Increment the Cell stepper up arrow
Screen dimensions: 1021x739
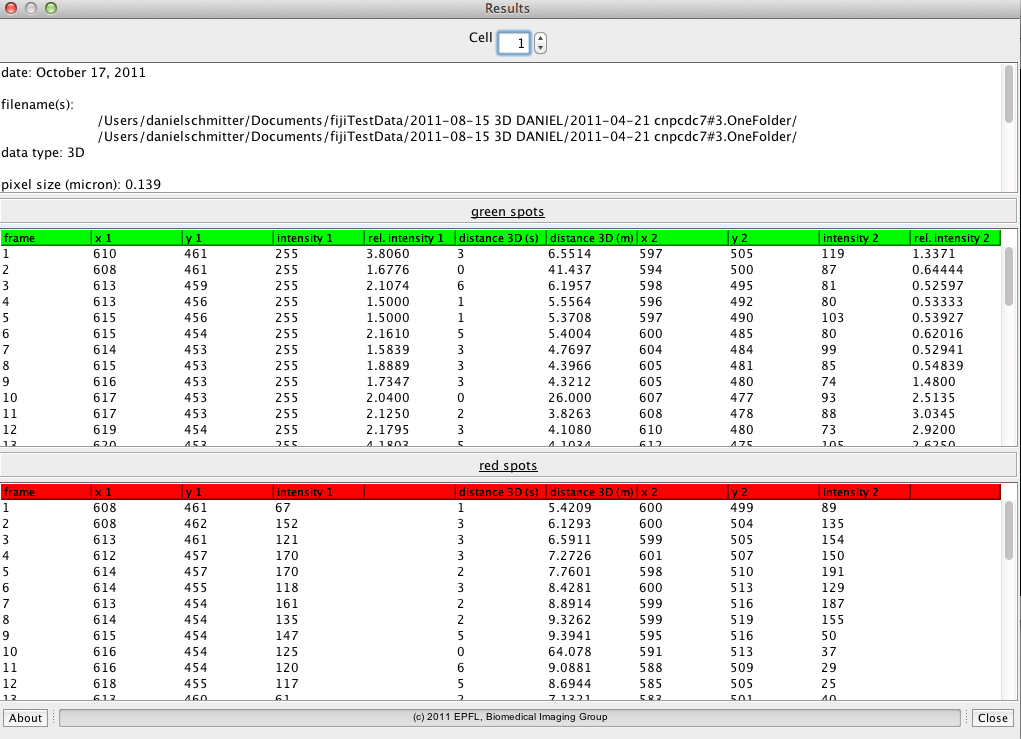click(x=541, y=38)
